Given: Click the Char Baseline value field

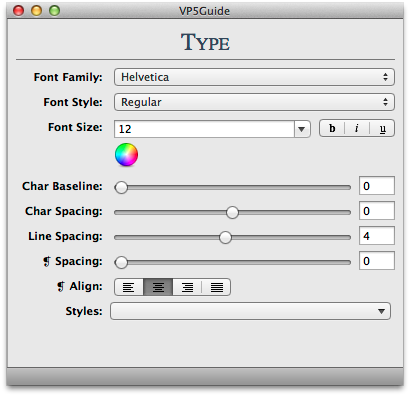Looking at the screenshot, I should pos(377,186).
